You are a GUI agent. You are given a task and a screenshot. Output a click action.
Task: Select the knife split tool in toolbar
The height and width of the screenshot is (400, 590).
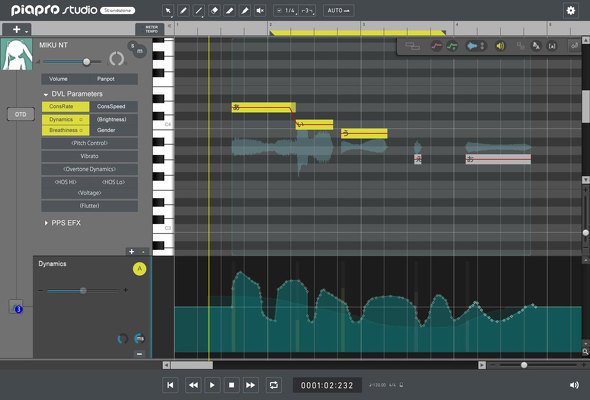230,11
